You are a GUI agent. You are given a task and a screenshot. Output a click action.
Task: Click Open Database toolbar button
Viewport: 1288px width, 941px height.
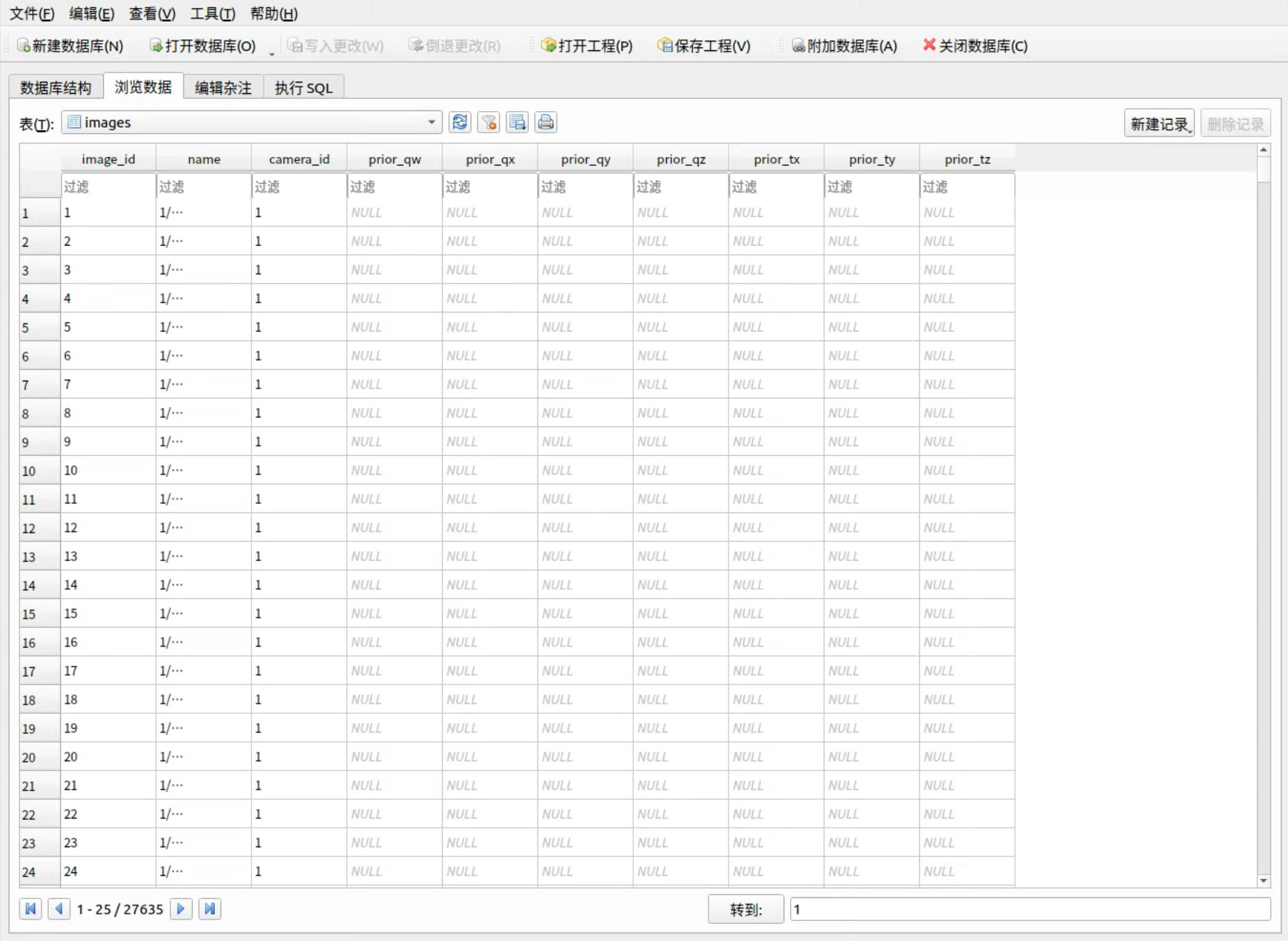pos(203,46)
